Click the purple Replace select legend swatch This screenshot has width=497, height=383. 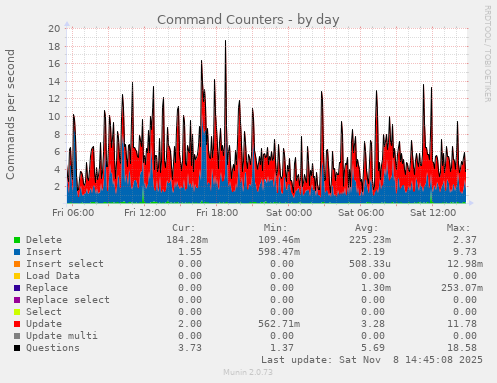click(17, 300)
